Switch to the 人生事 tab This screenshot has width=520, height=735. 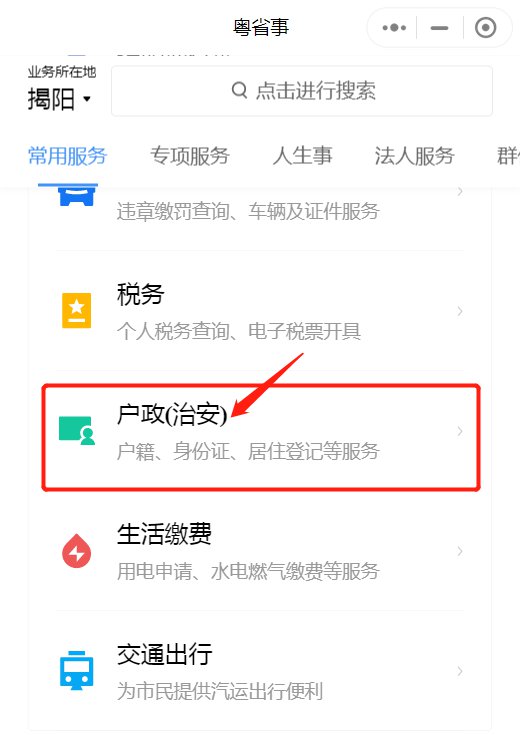coord(302,156)
